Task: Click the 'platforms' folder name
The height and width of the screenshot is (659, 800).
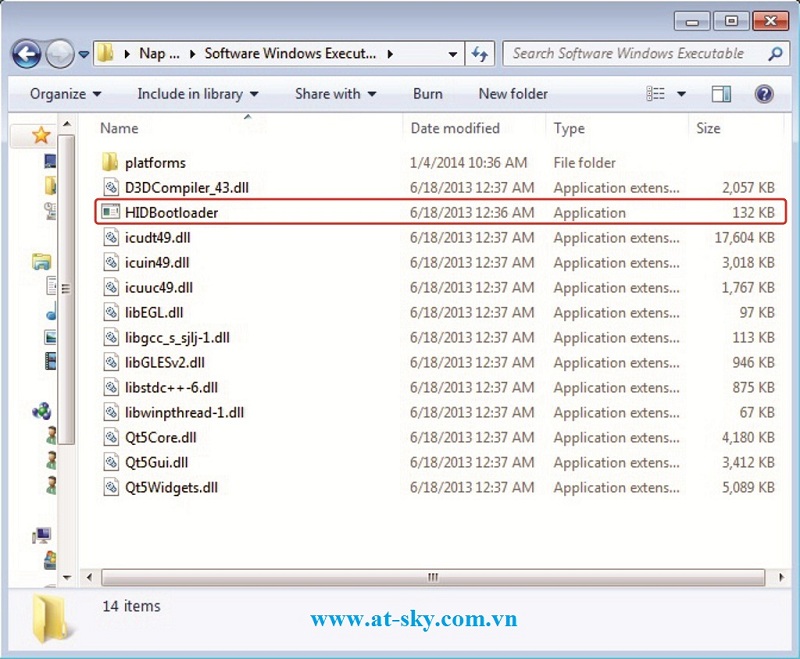Action: 155,163
